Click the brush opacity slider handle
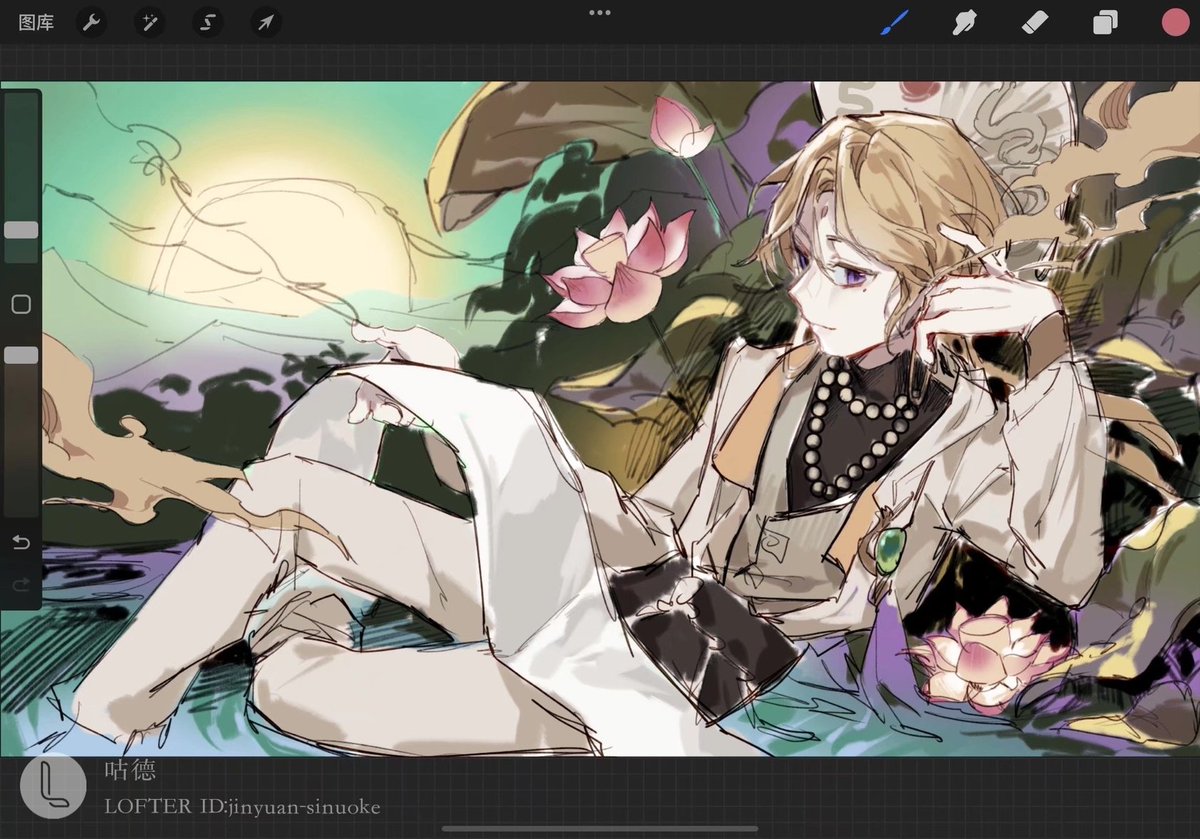Viewport: 1200px width, 839px height. tap(21, 355)
